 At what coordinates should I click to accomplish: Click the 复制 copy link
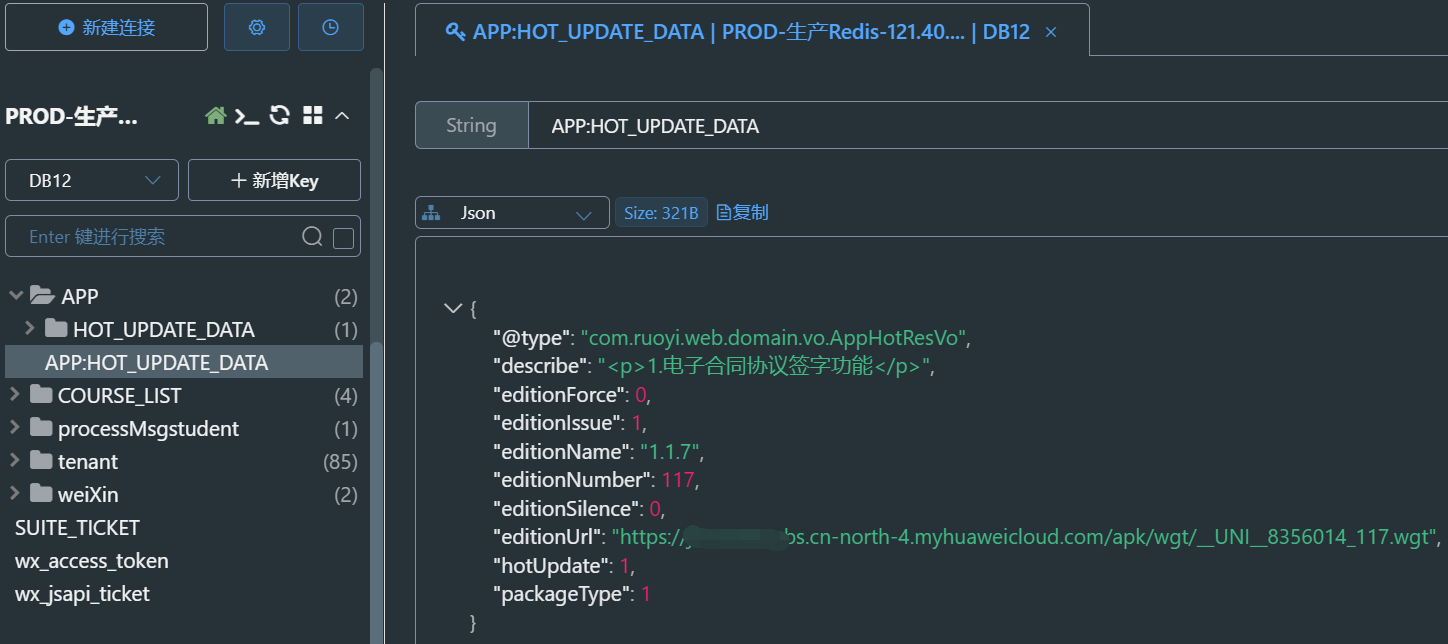(x=743, y=212)
